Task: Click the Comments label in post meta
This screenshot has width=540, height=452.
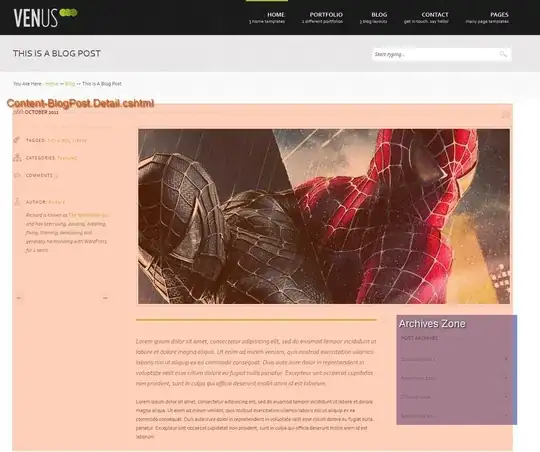Action: [x=39, y=175]
